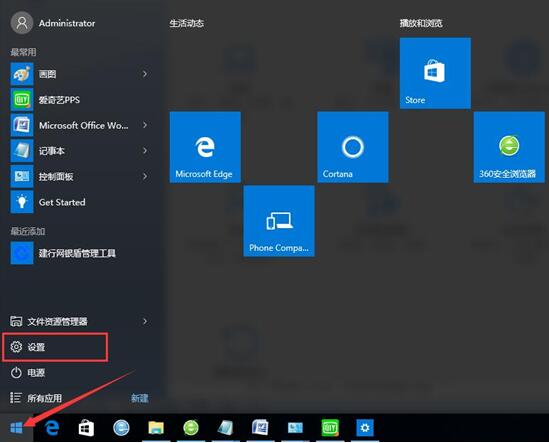The height and width of the screenshot is (443, 549).
Task: Open Get Started lightbulb icon
Action: (22, 202)
